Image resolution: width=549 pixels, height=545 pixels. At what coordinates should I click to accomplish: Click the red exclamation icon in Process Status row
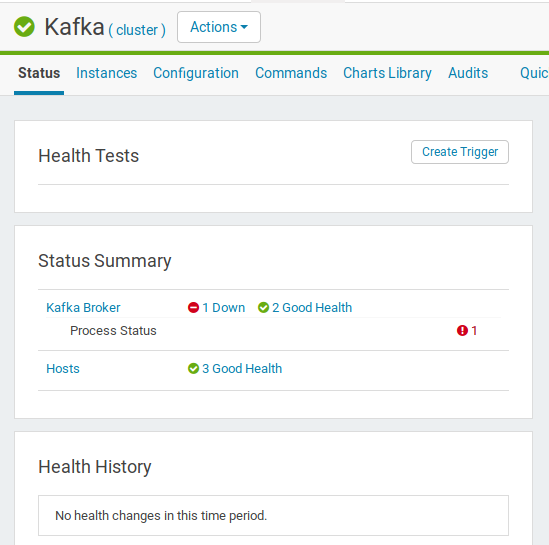(x=462, y=330)
